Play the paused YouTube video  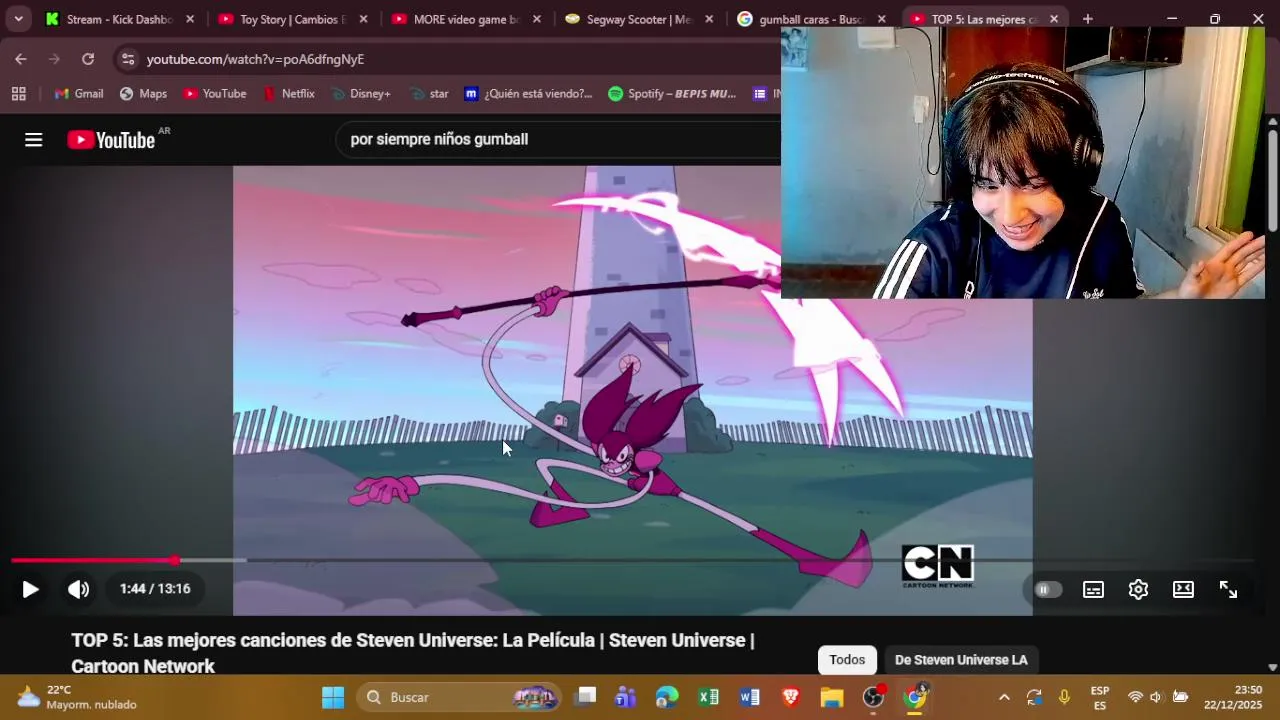pyautogui.click(x=30, y=589)
